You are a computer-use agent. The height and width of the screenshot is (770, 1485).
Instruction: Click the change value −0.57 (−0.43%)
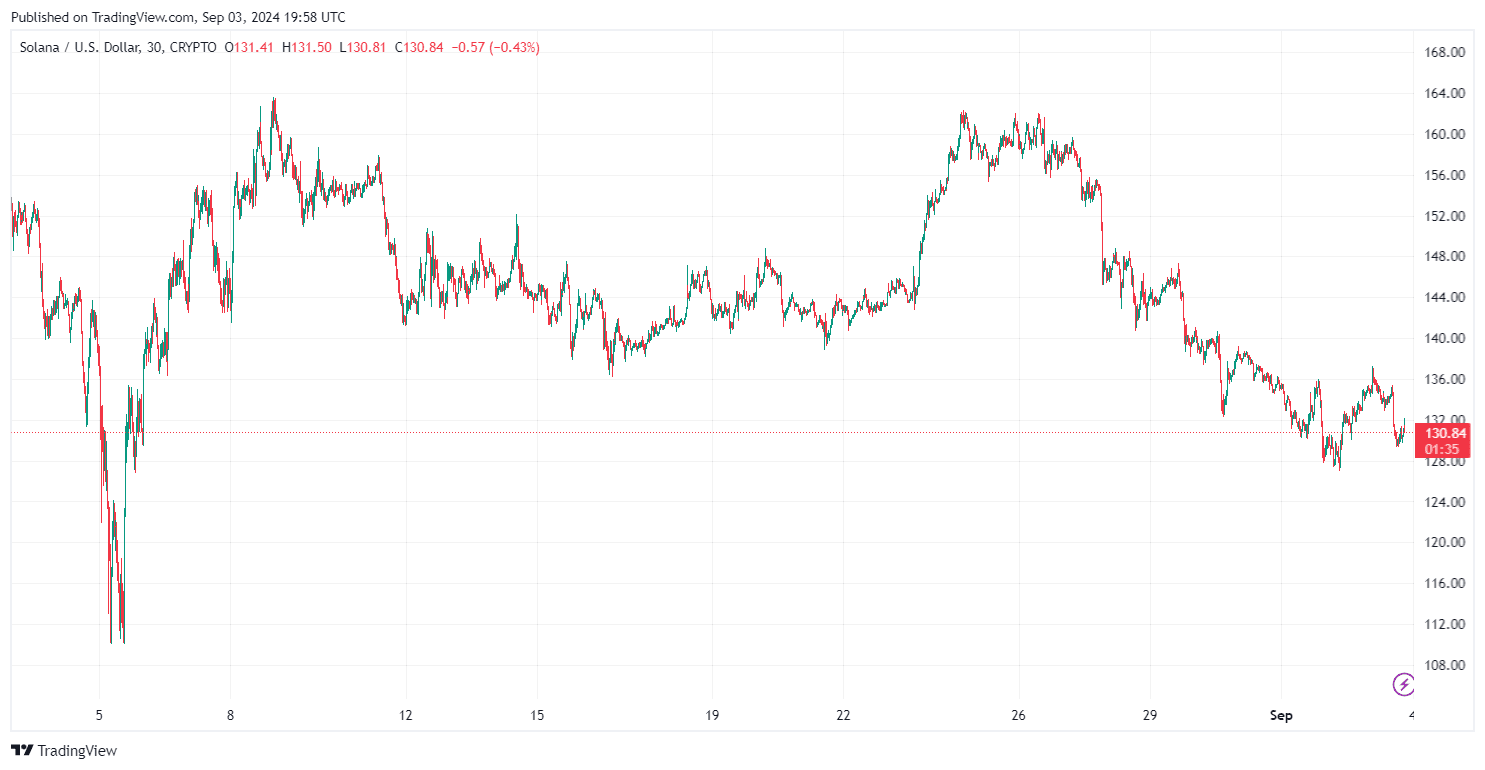tap(495, 47)
